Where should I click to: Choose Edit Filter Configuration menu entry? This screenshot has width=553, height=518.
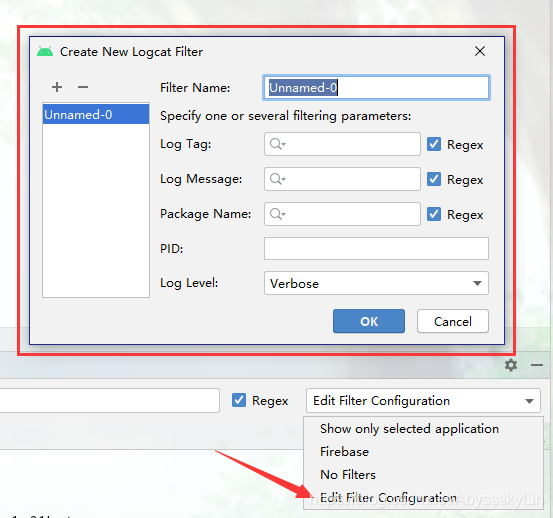[x=423, y=498]
